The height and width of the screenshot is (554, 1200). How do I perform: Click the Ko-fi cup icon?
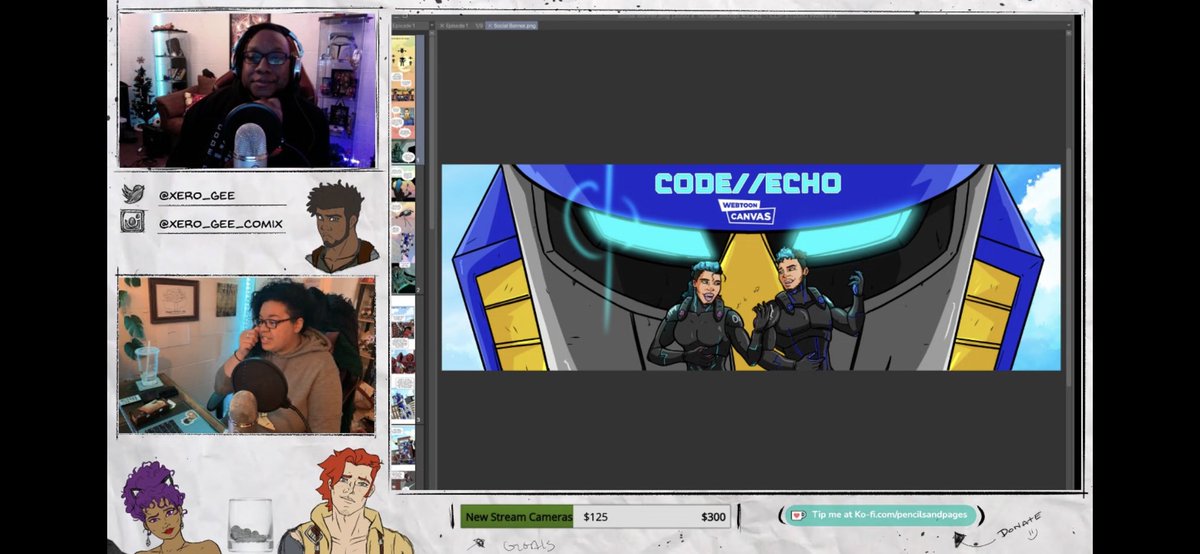click(797, 516)
